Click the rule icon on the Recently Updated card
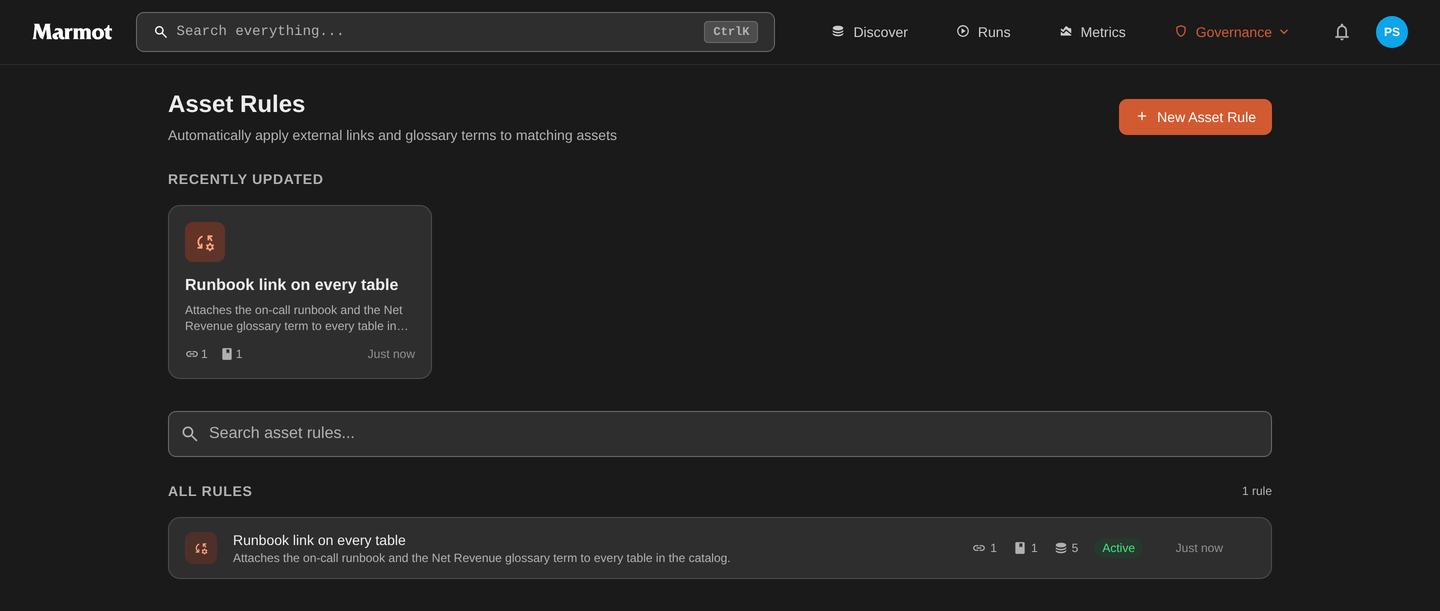This screenshot has height=611, width=1440. click(x=205, y=242)
